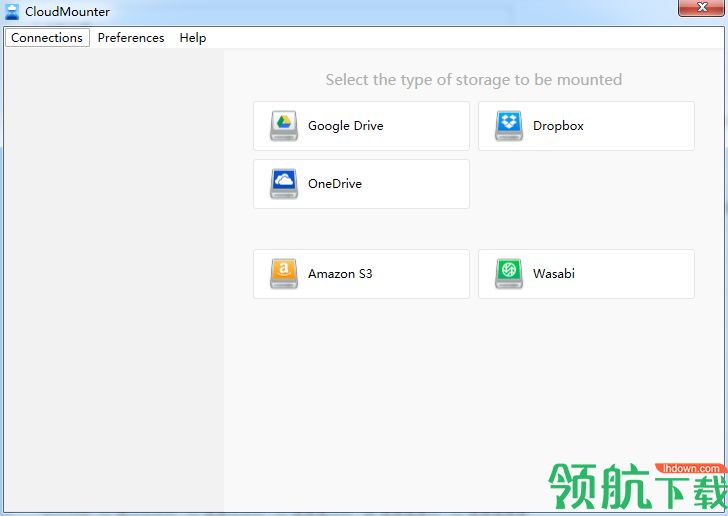Screen dimensions: 728x516
Task: Click the Amazon S3 orange disk icon
Action: 284,274
